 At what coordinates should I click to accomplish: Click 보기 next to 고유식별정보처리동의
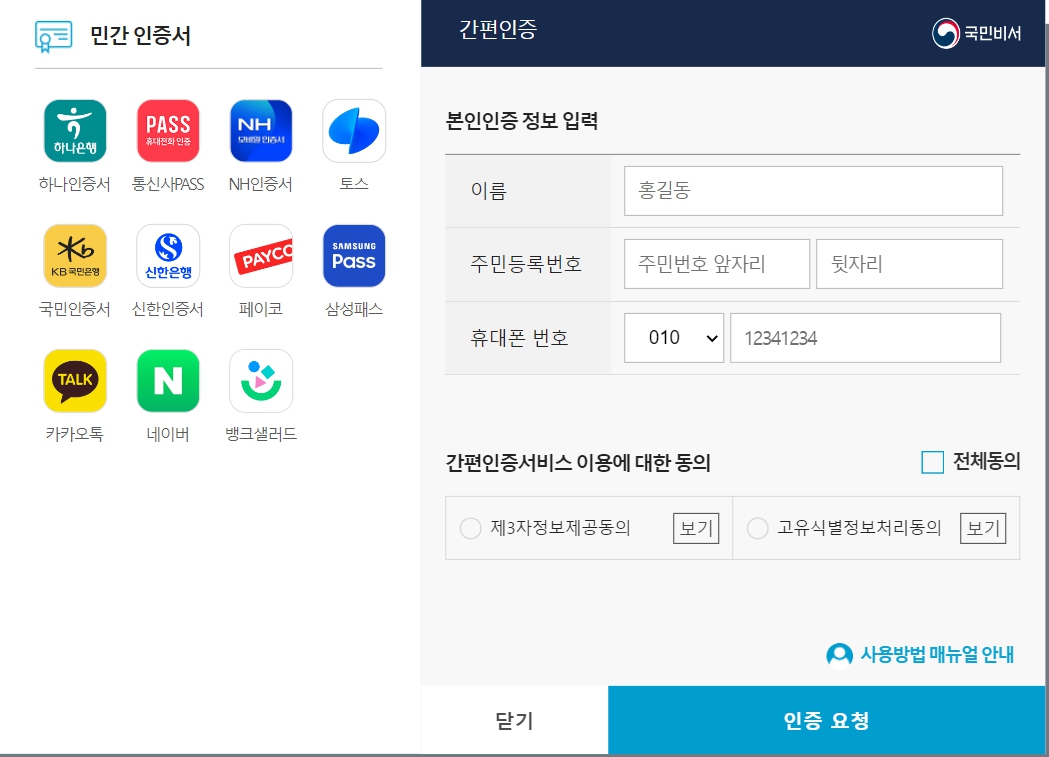pyautogui.click(x=982, y=528)
